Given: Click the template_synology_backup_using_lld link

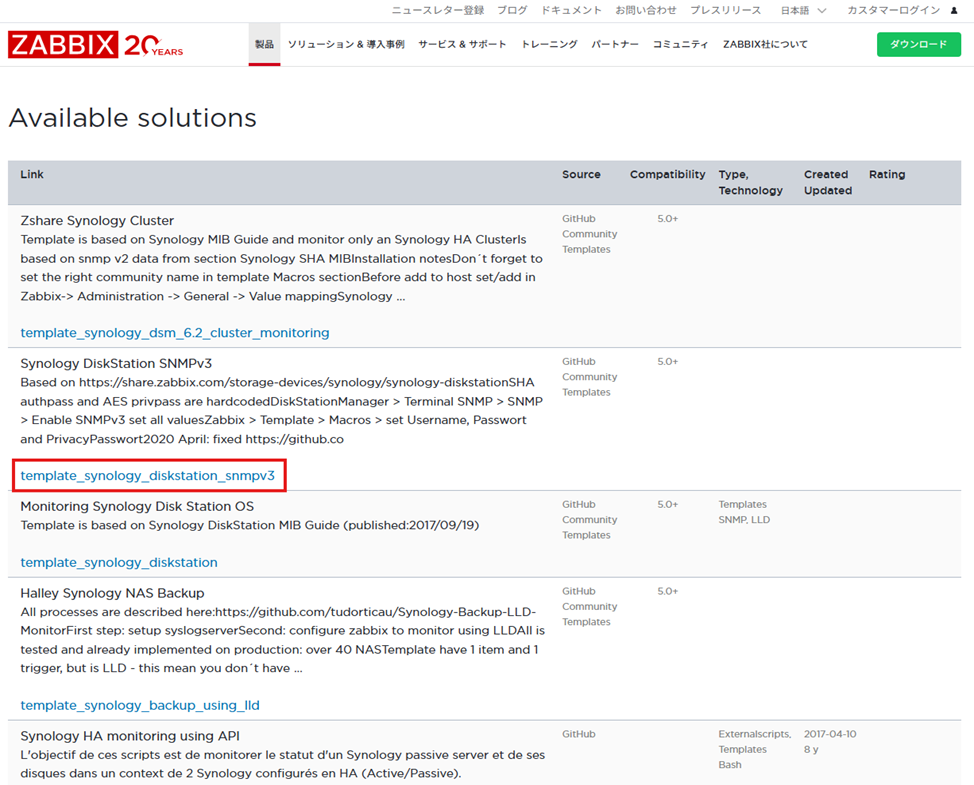Looking at the screenshot, I should pos(140,705).
